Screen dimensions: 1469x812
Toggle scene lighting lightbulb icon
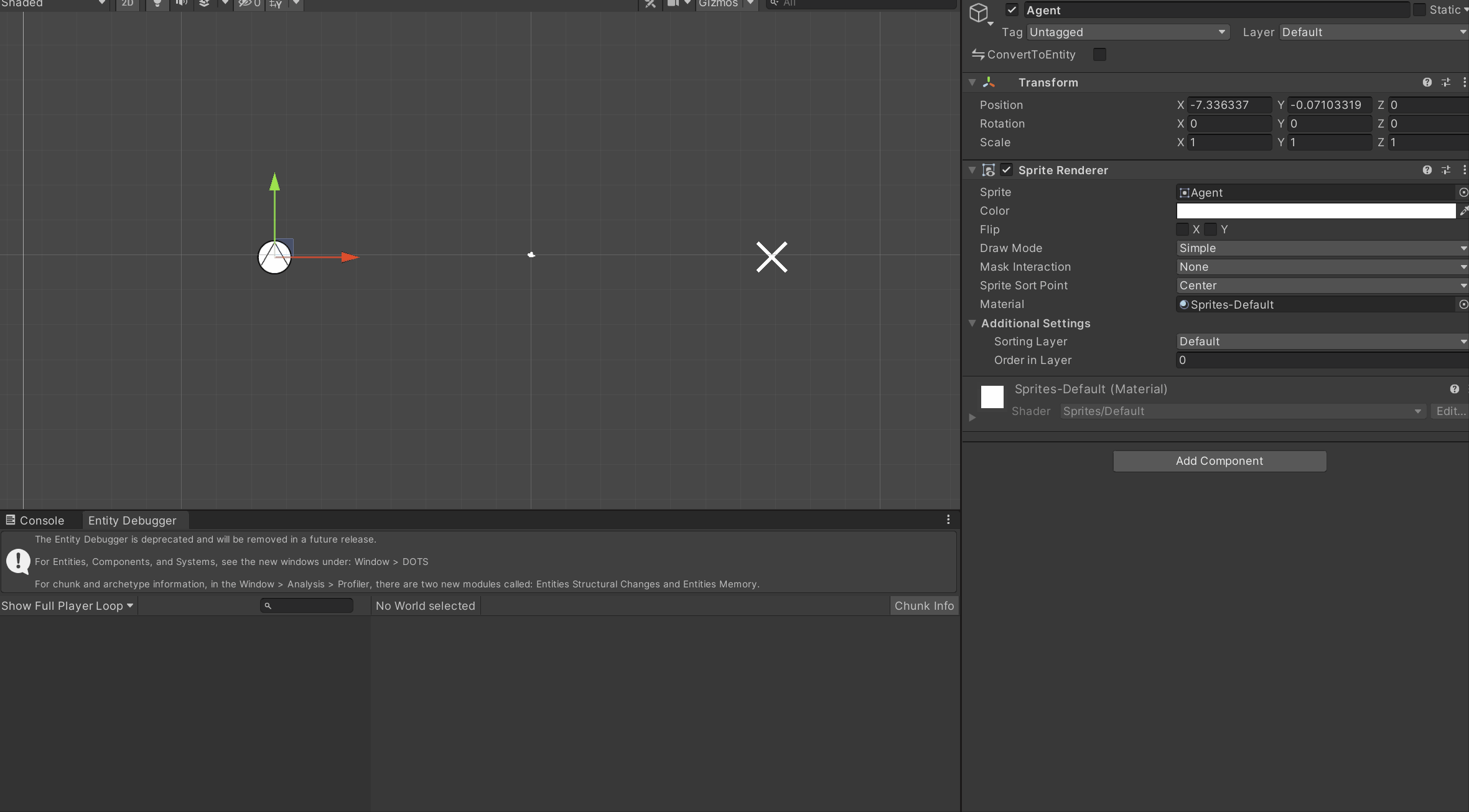click(x=157, y=4)
